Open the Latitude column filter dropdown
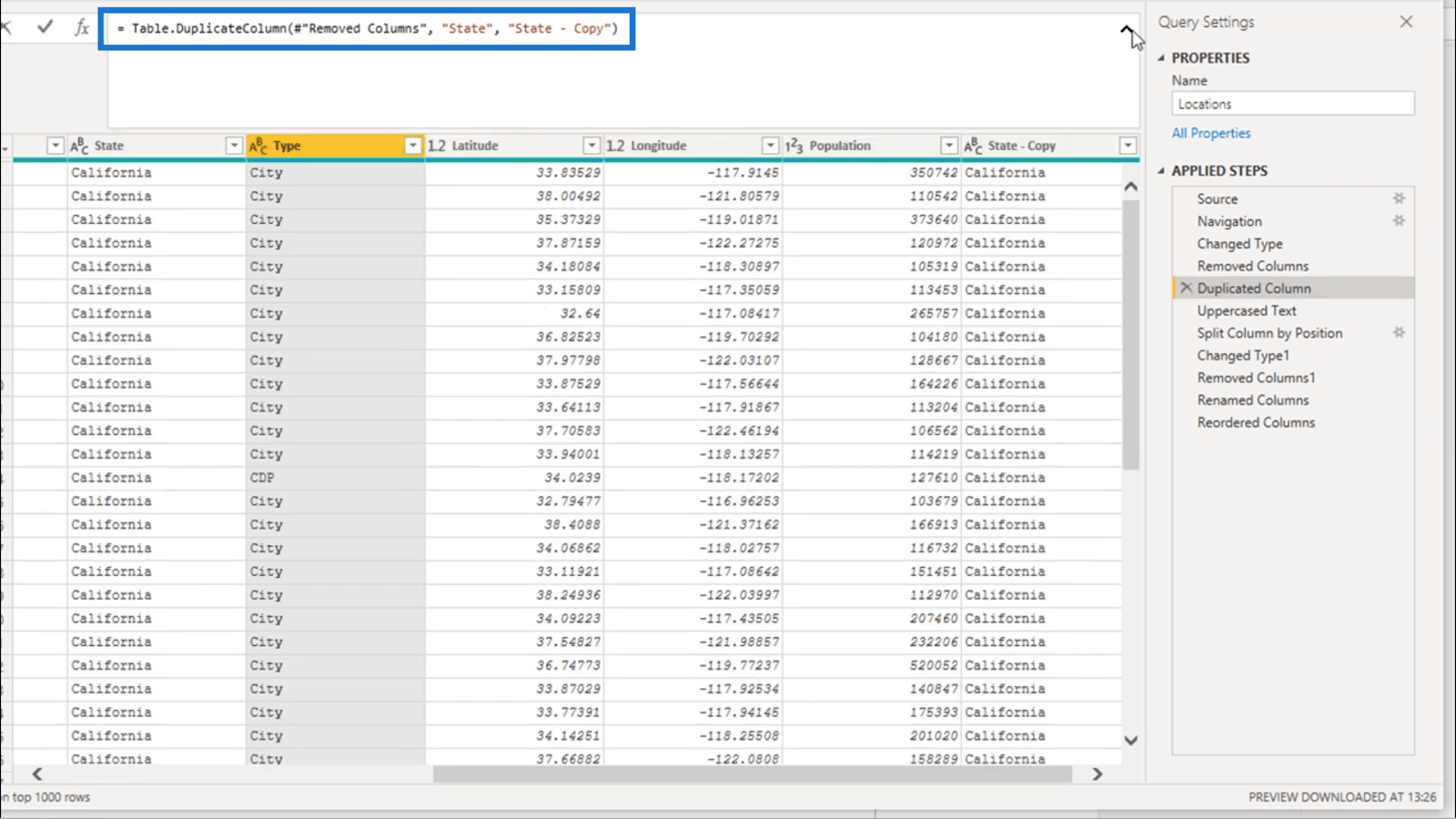The width and height of the screenshot is (1456, 819). tap(591, 146)
